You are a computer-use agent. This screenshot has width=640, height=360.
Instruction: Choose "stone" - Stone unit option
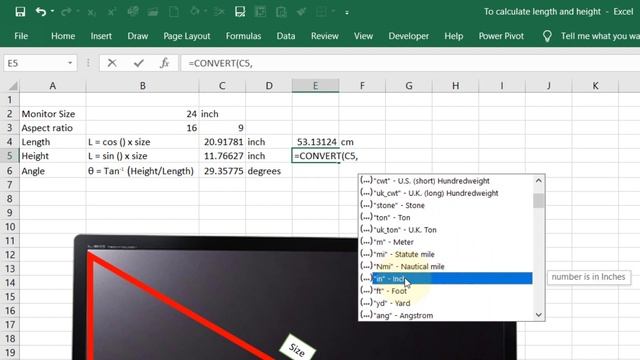(x=446, y=205)
